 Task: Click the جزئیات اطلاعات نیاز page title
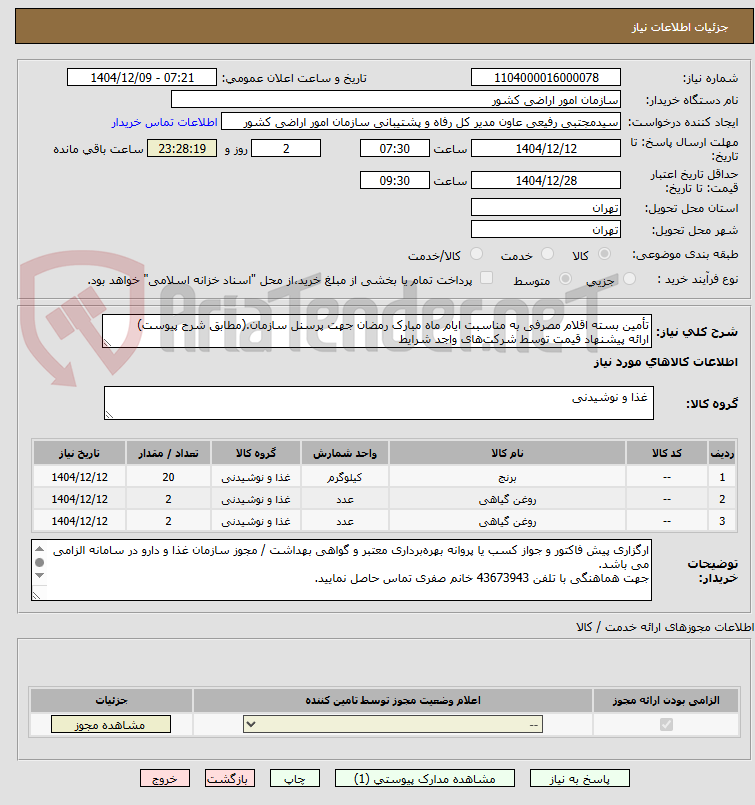click(680, 27)
